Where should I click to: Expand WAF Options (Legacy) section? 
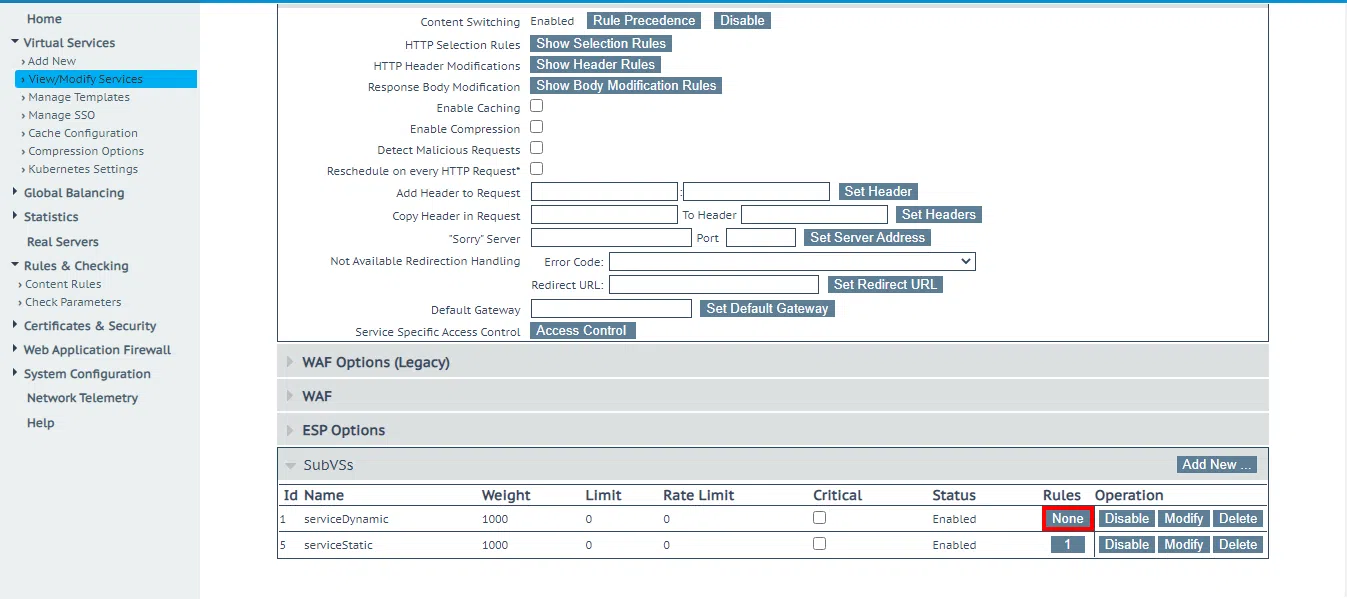click(290, 362)
